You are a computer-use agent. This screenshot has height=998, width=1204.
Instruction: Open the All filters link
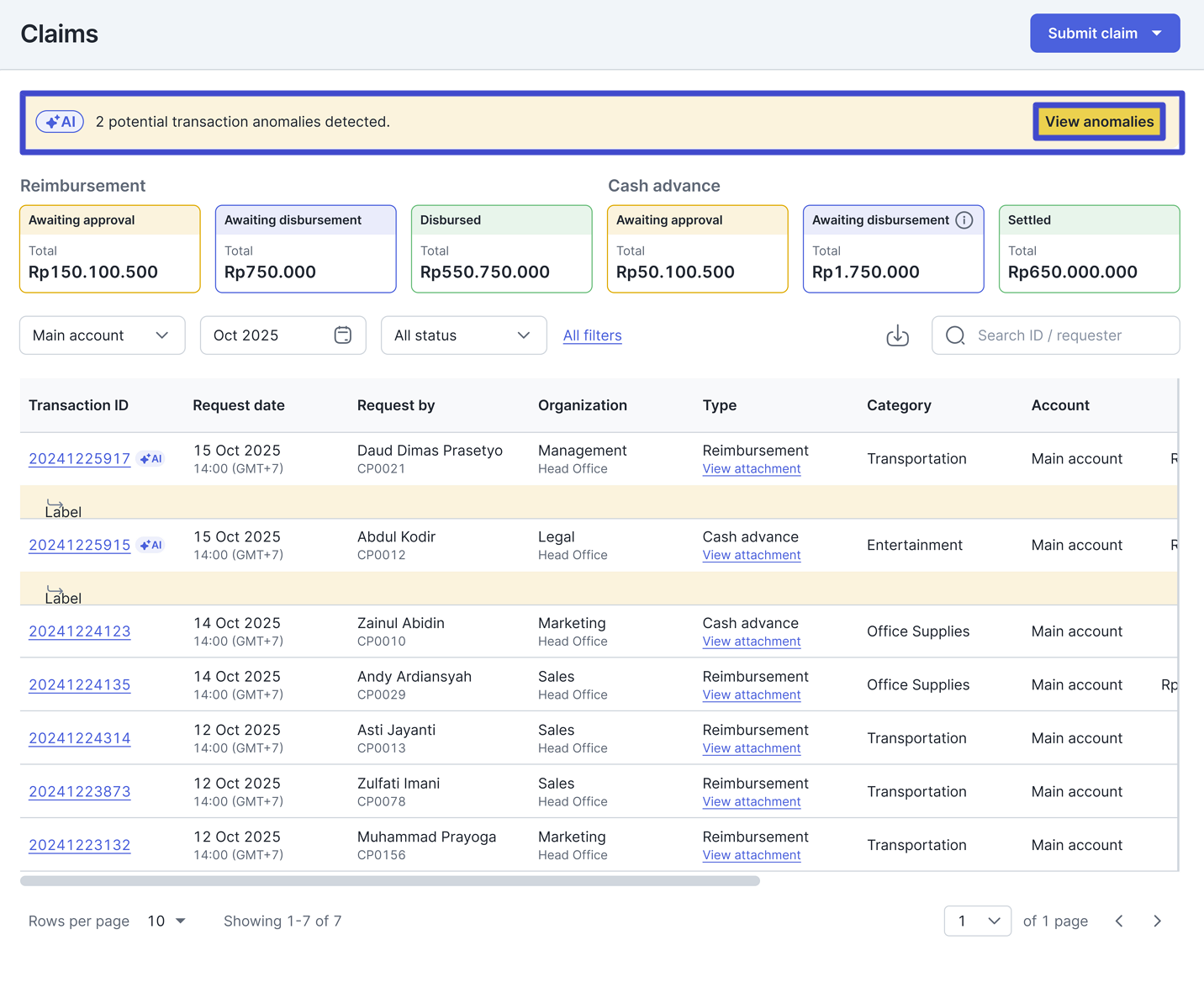coord(592,335)
